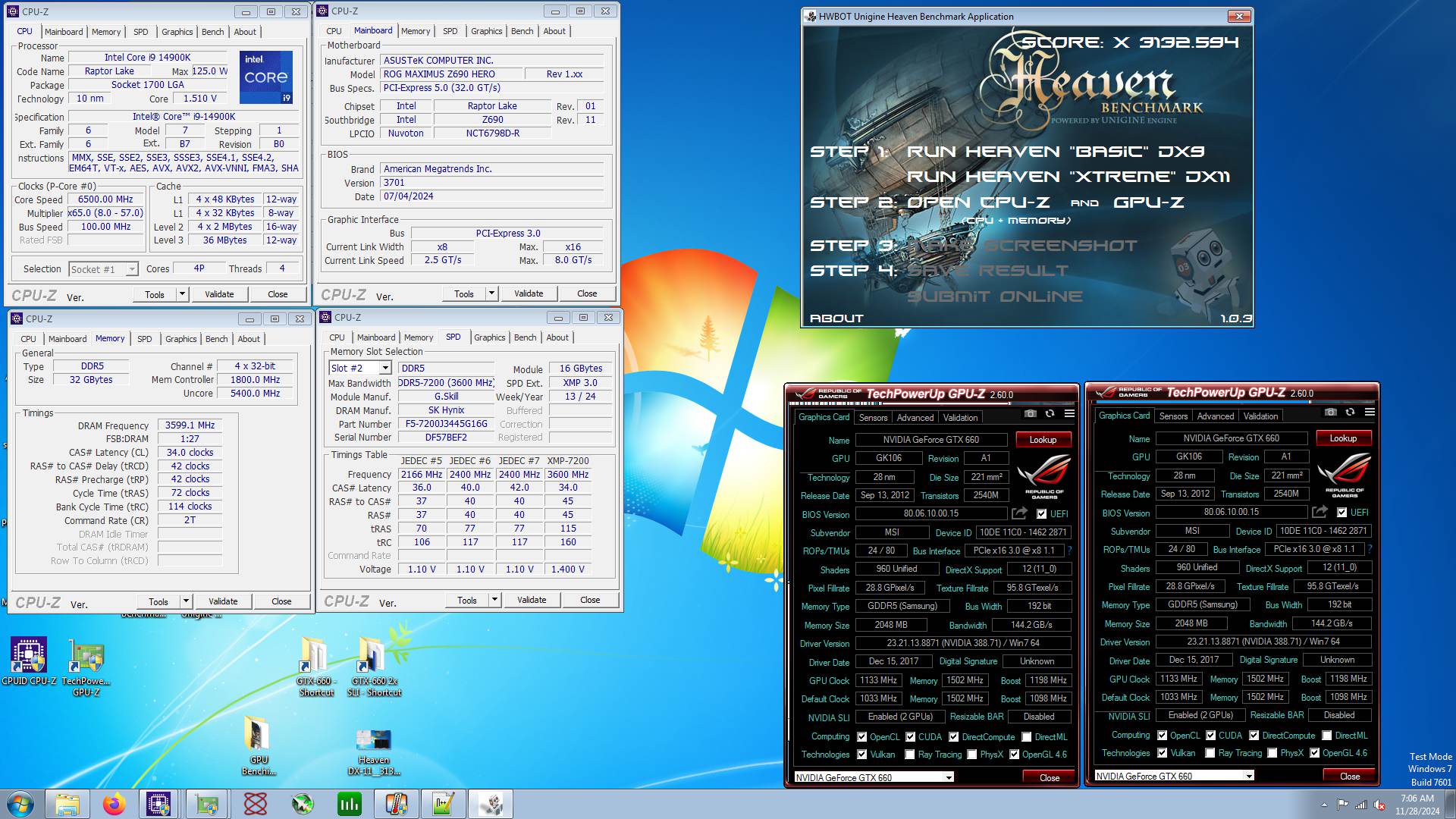Click Run Heaven "Basic" DX9 in HWBOT
This screenshot has width=1456, height=819.
click(x=1056, y=152)
